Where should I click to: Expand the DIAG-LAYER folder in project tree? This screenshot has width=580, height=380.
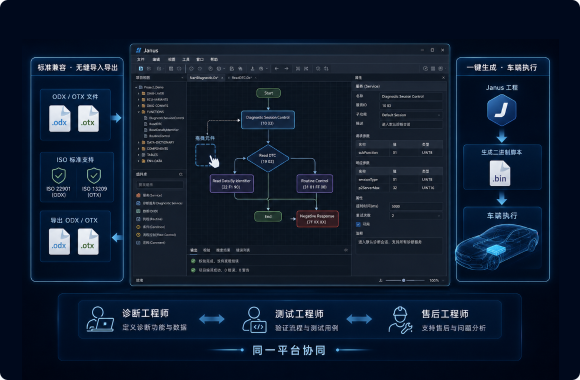139,94
